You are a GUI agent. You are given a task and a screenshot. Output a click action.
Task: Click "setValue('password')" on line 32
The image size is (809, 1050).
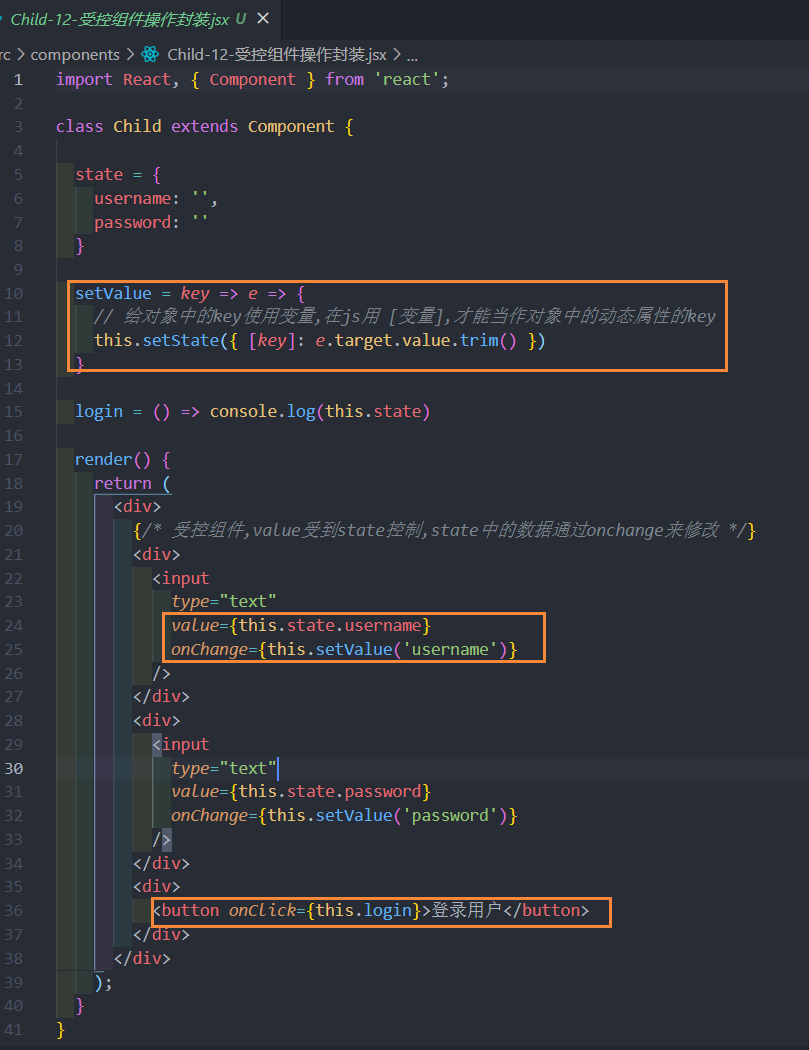(x=411, y=816)
